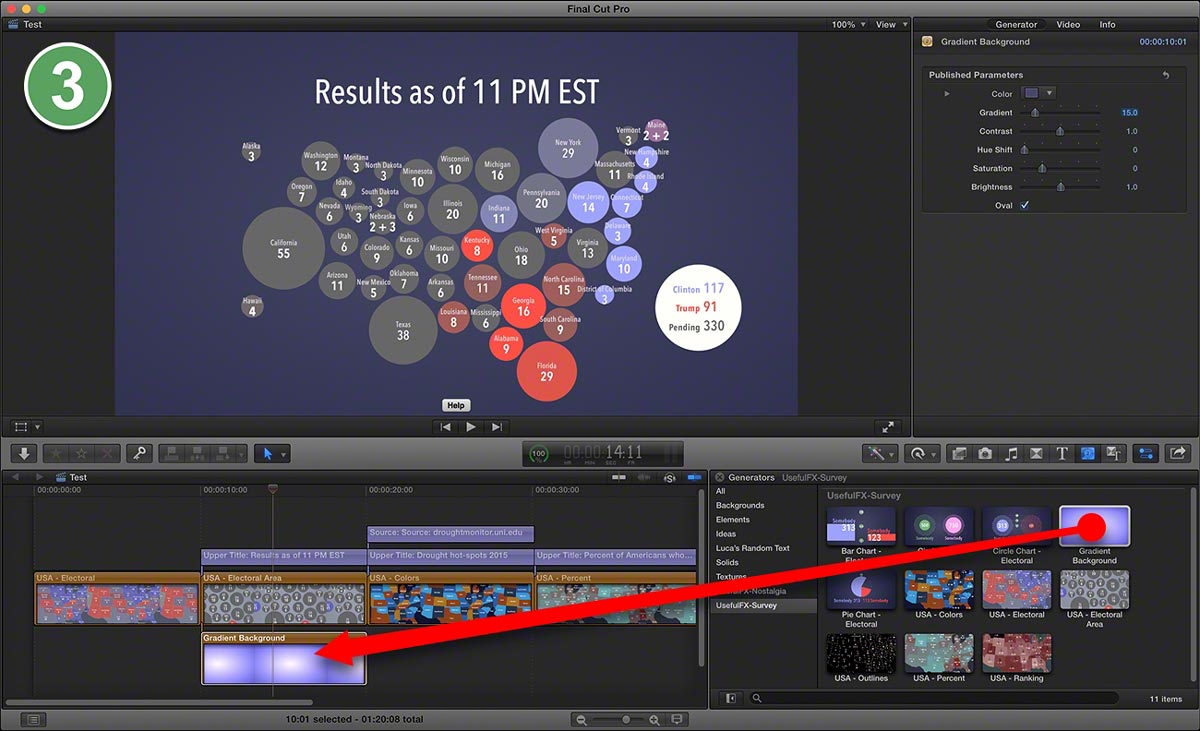Uncheck the Oval checkbox
The width and height of the screenshot is (1200, 731).
pyautogui.click(x=1024, y=205)
